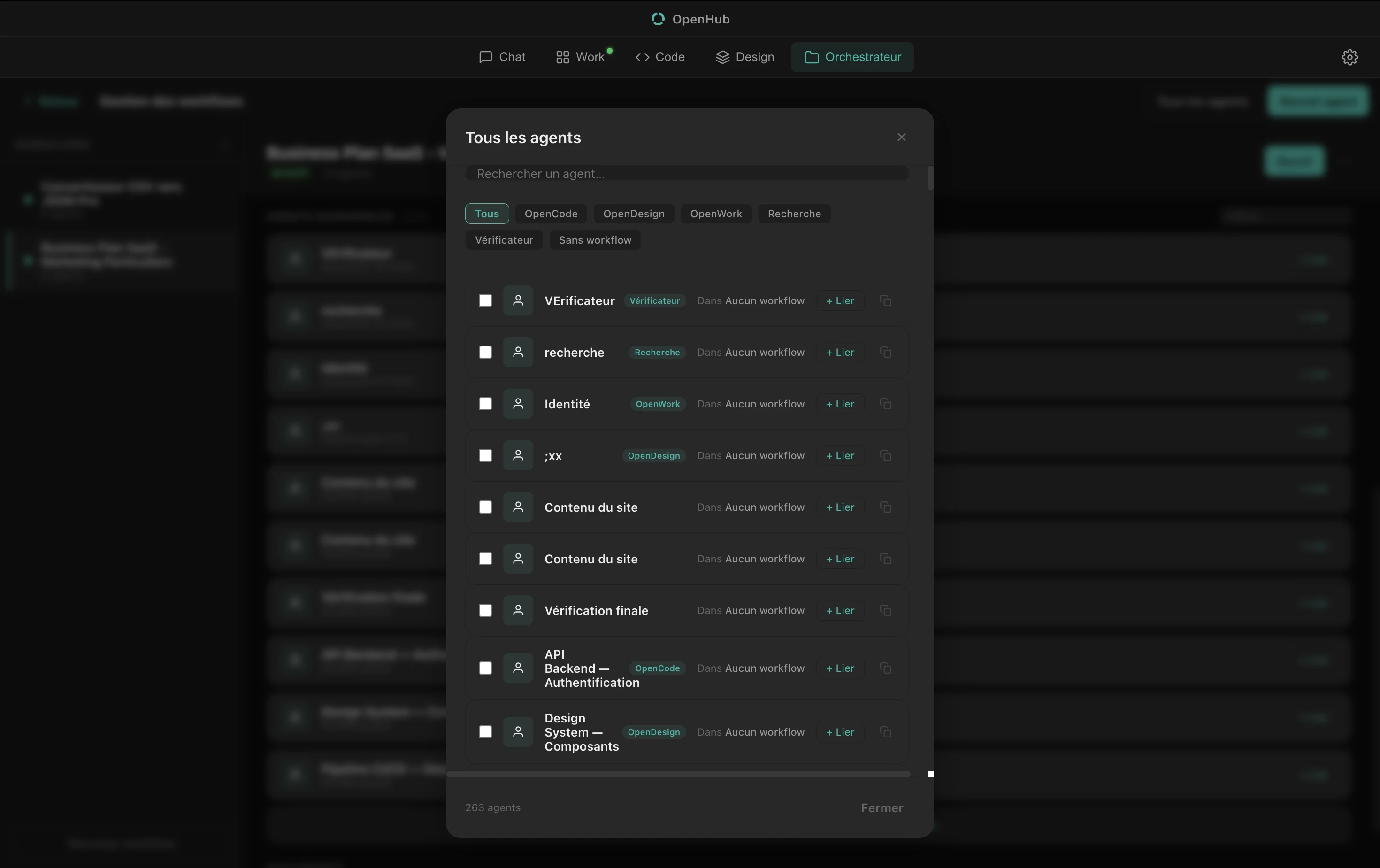Screen dimensions: 1380x868
Task: Focus the Rechercher un agent search field
Action: [x=687, y=174]
